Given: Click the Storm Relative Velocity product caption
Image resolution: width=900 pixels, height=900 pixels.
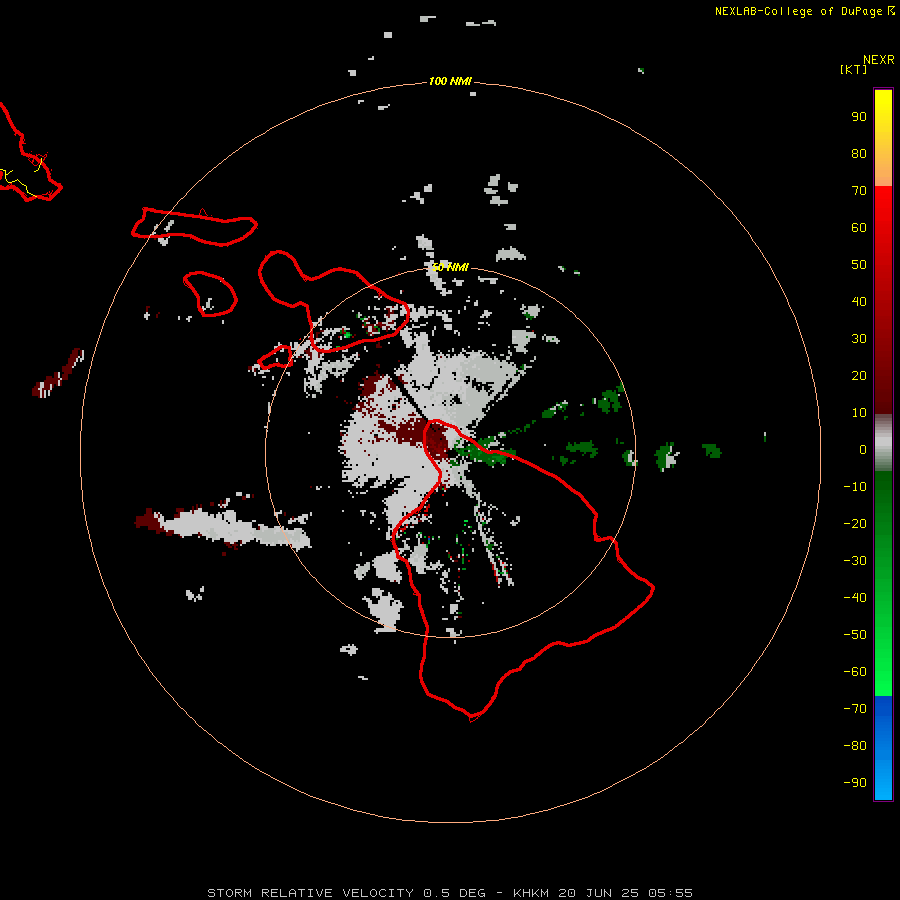Looking at the screenshot, I should pyautogui.click(x=449, y=893).
